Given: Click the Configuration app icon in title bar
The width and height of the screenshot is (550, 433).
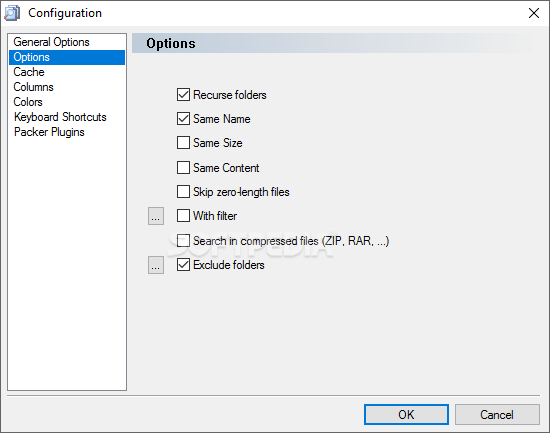Looking at the screenshot, I should (12, 13).
